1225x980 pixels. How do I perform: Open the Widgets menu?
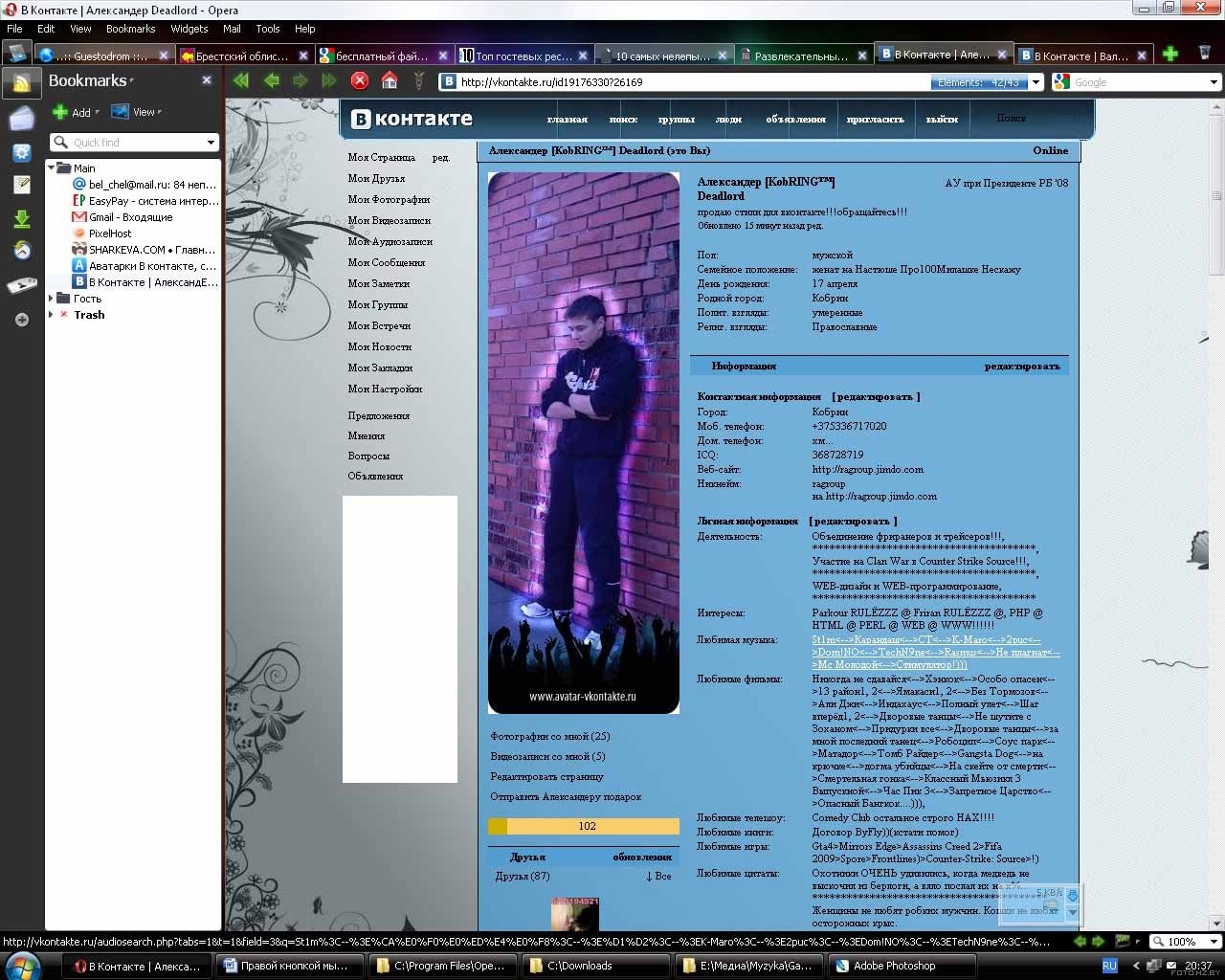point(189,29)
